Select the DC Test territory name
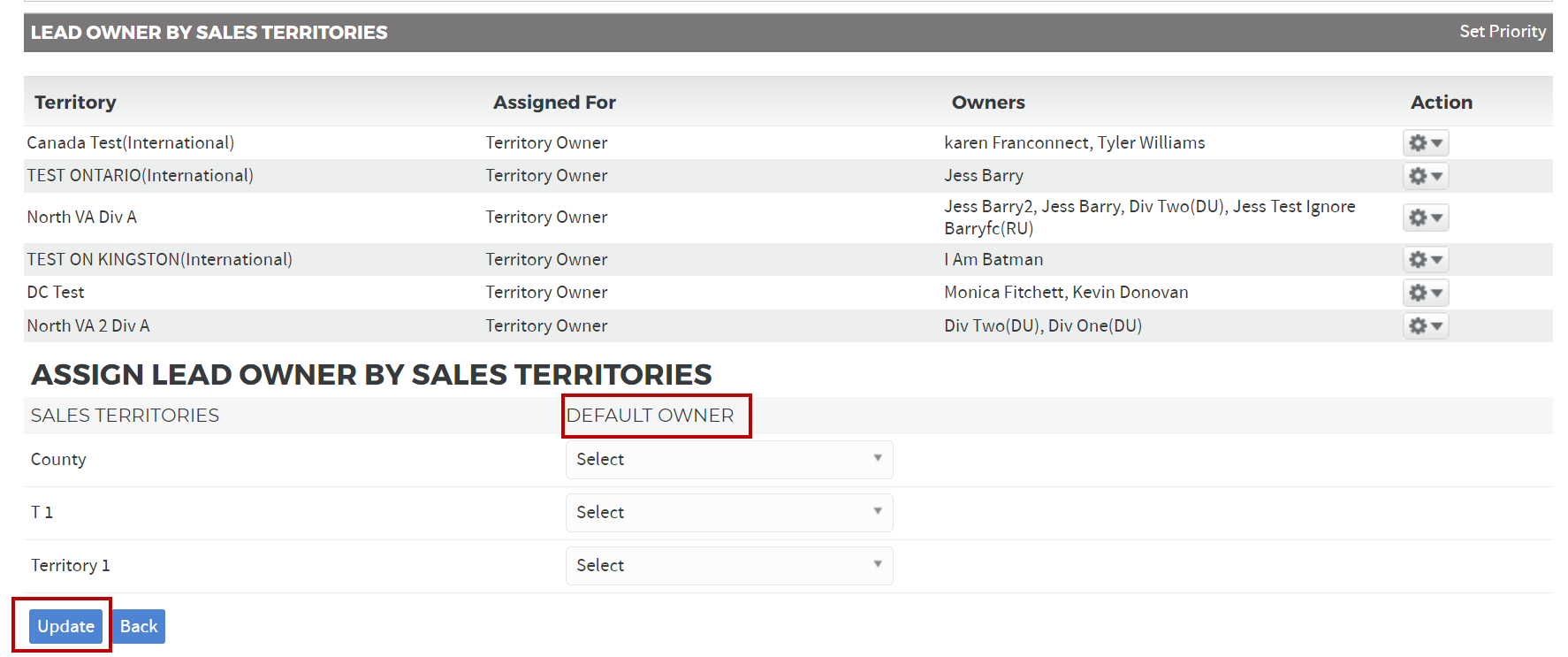Viewport: 1568px width, 657px height. pyautogui.click(x=56, y=293)
